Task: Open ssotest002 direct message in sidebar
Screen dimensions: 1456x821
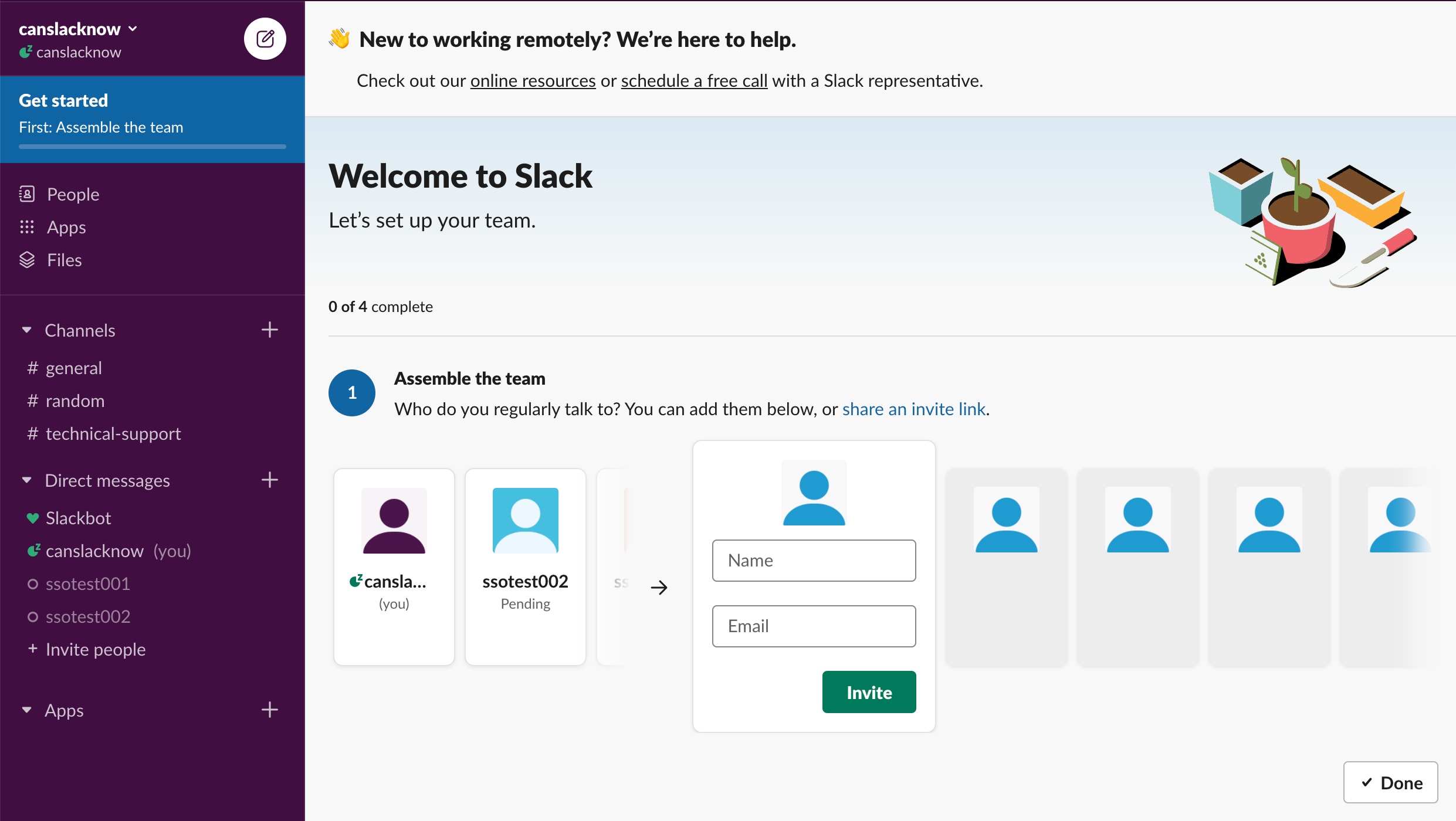Action: 88,616
